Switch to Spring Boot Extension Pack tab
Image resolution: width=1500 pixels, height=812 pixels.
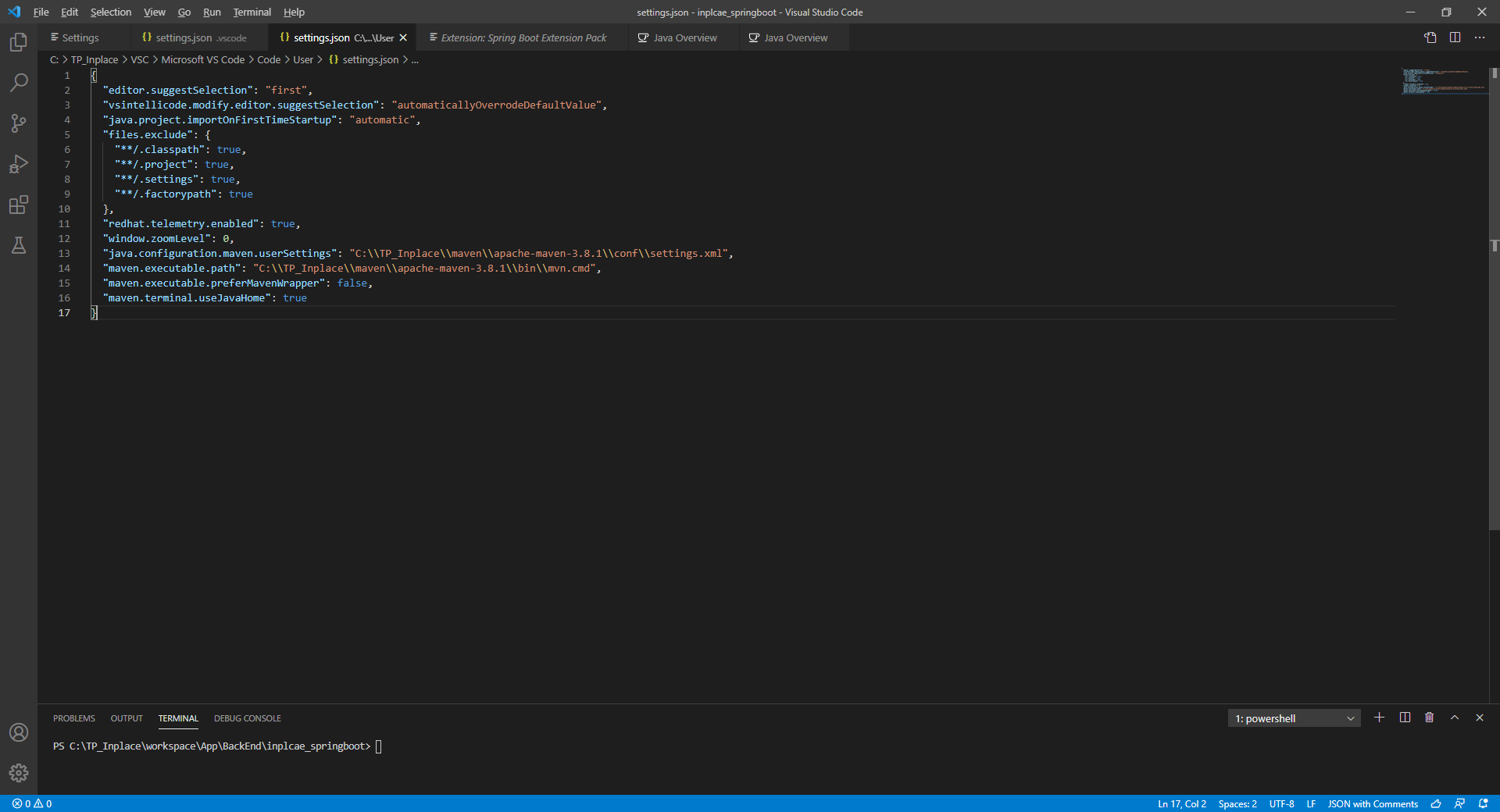(x=523, y=37)
